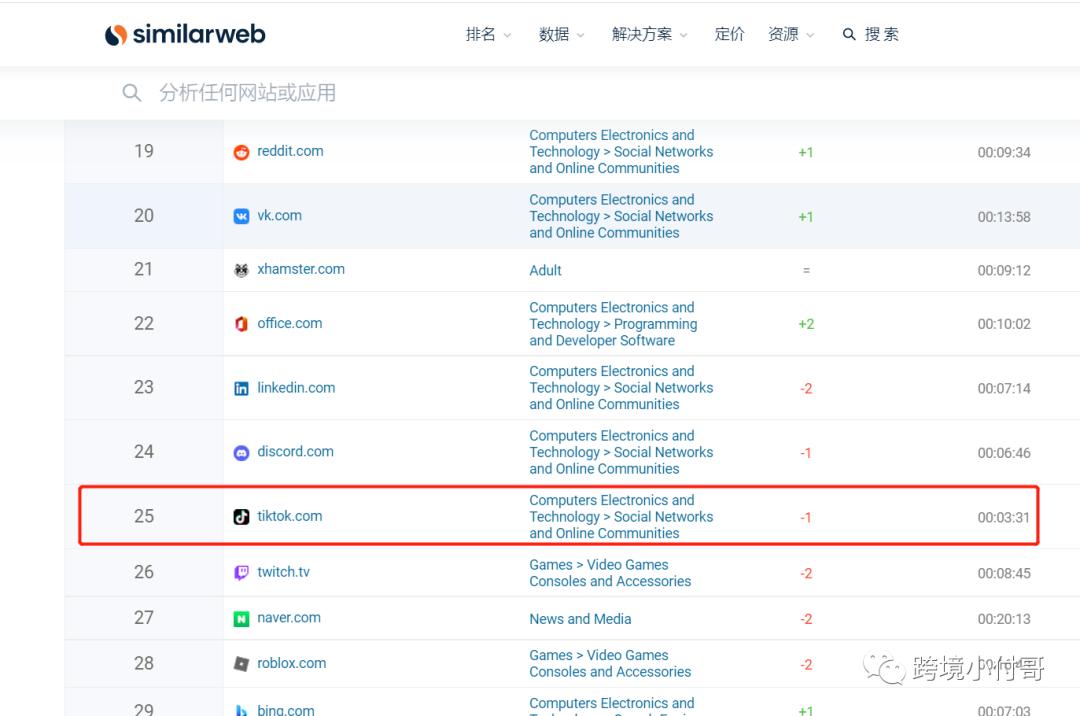Click the roblox.com favicon
Viewport: 1080px width, 716px height.
tap(241, 664)
